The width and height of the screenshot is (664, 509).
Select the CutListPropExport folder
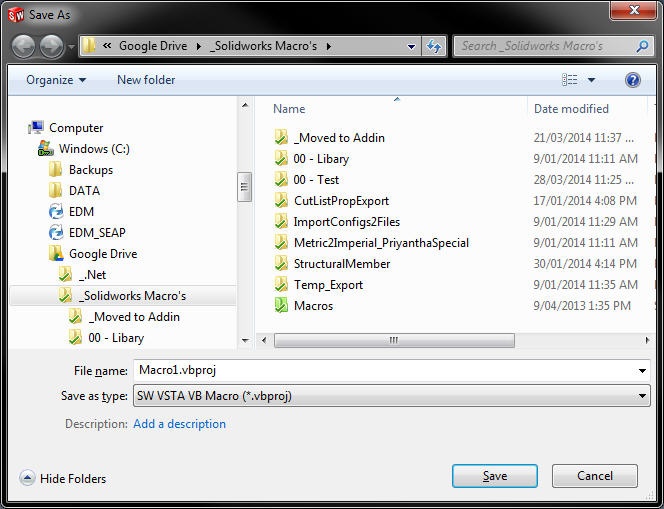click(341, 201)
